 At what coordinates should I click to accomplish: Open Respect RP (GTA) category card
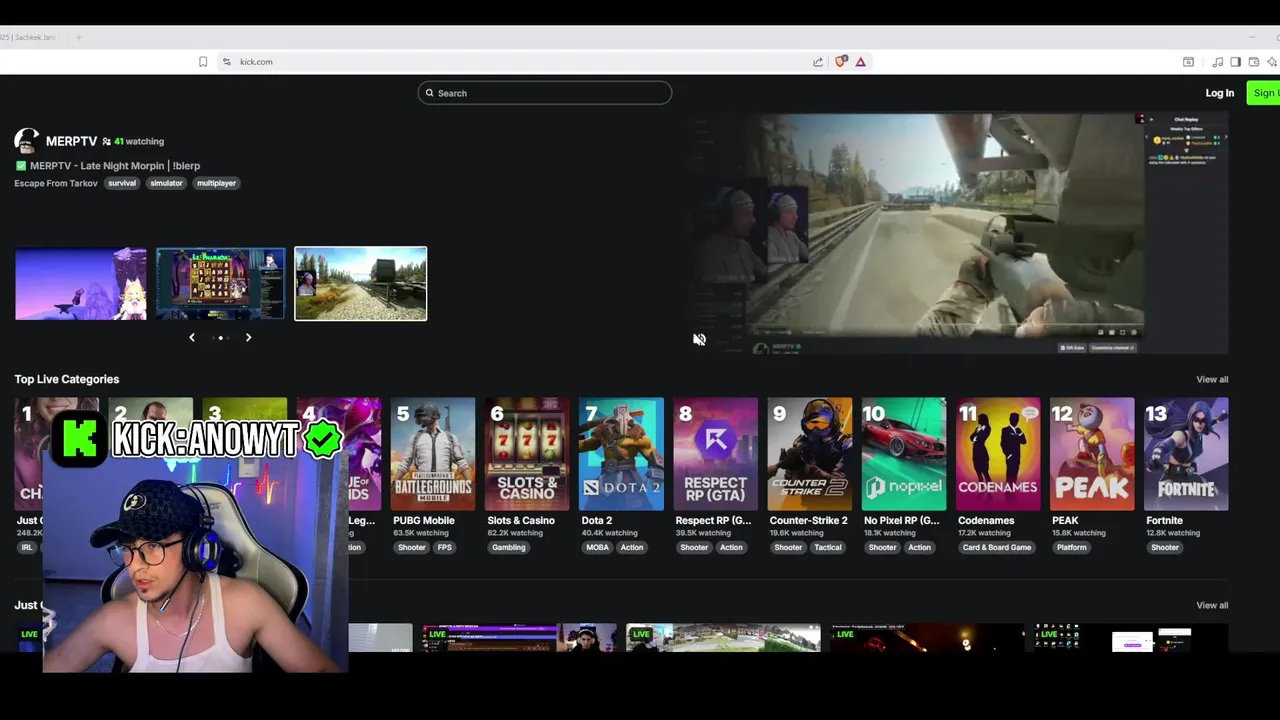[716, 455]
